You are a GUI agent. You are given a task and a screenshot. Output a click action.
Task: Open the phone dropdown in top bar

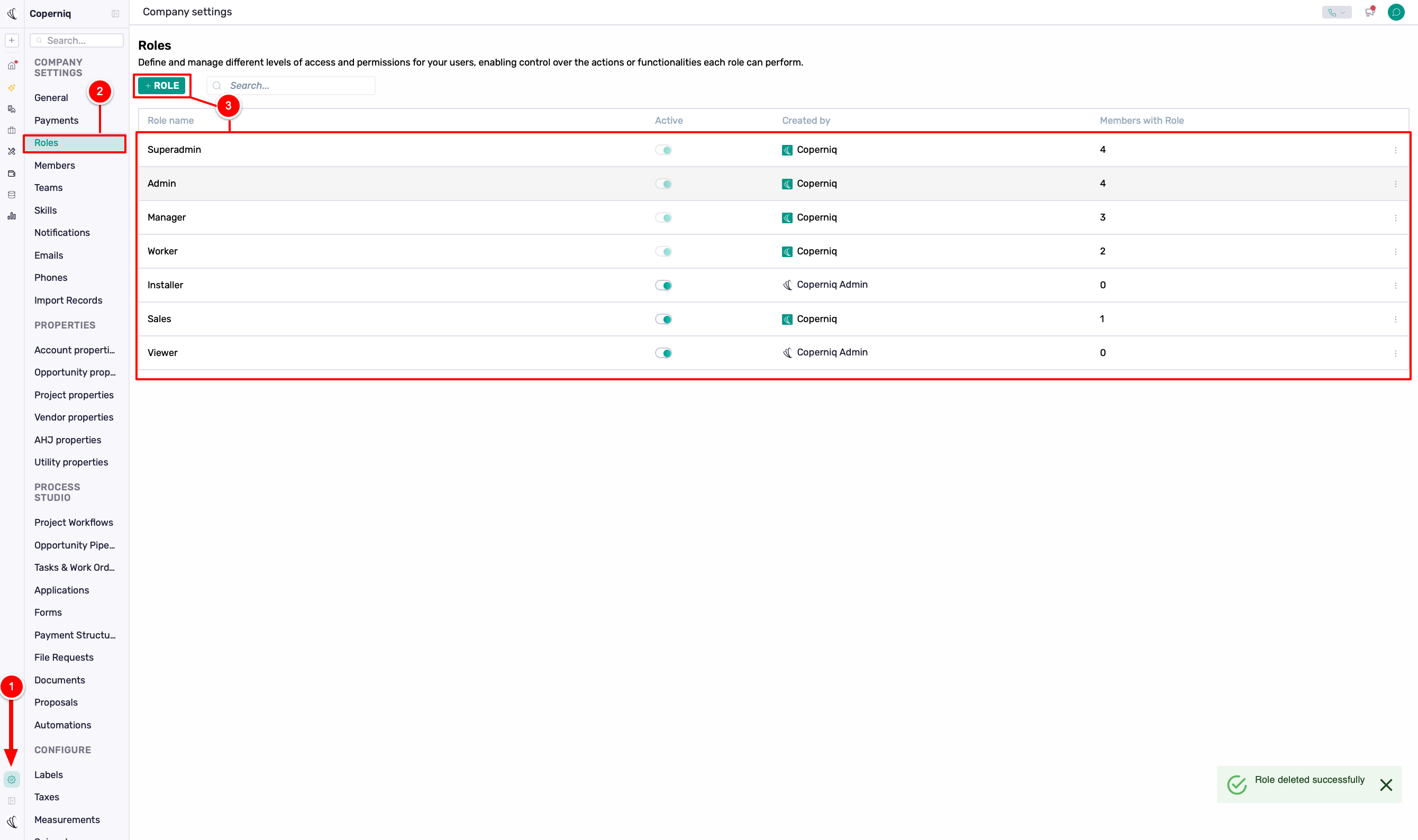click(1337, 13)
